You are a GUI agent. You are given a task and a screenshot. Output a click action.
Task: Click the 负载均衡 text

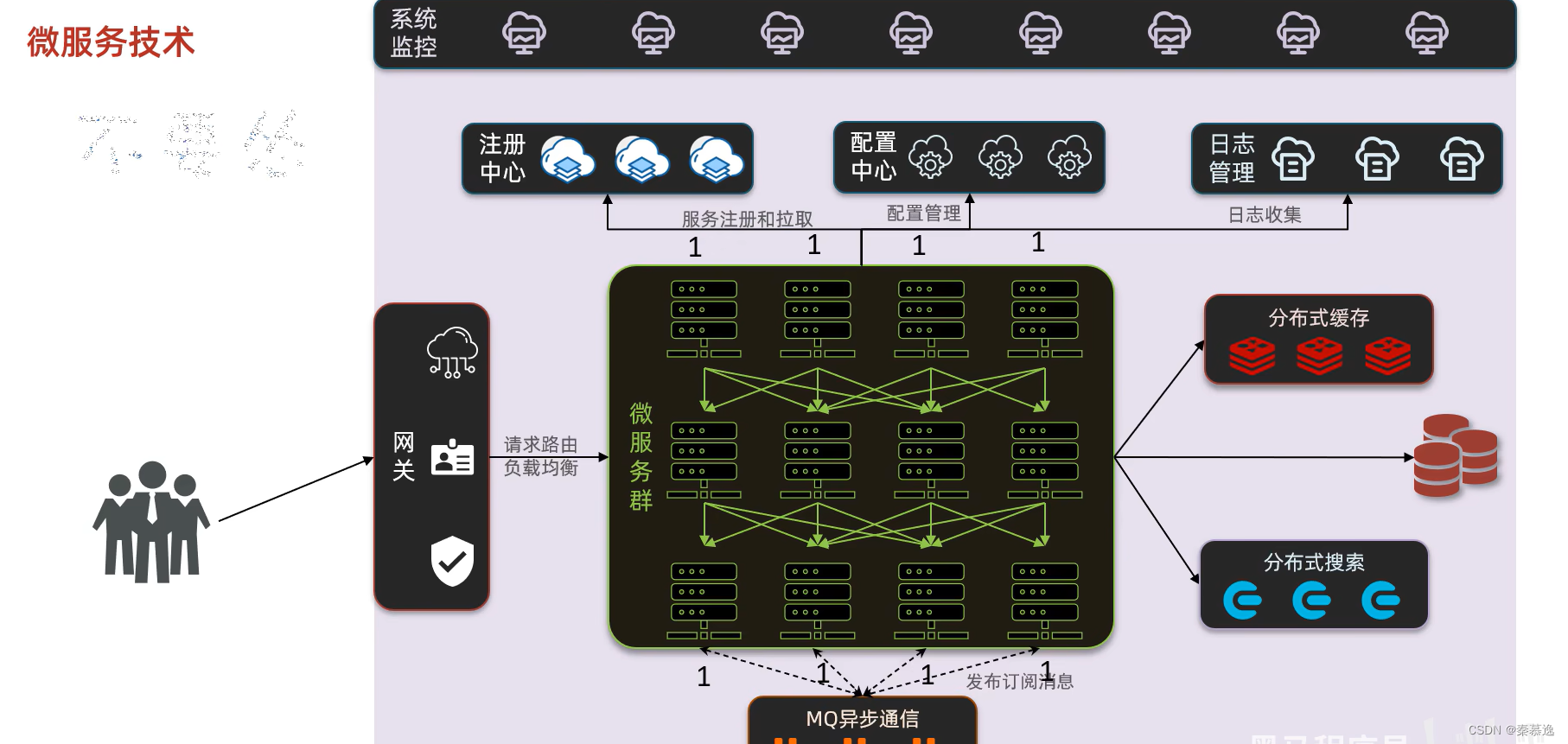[x=540, y=467]
